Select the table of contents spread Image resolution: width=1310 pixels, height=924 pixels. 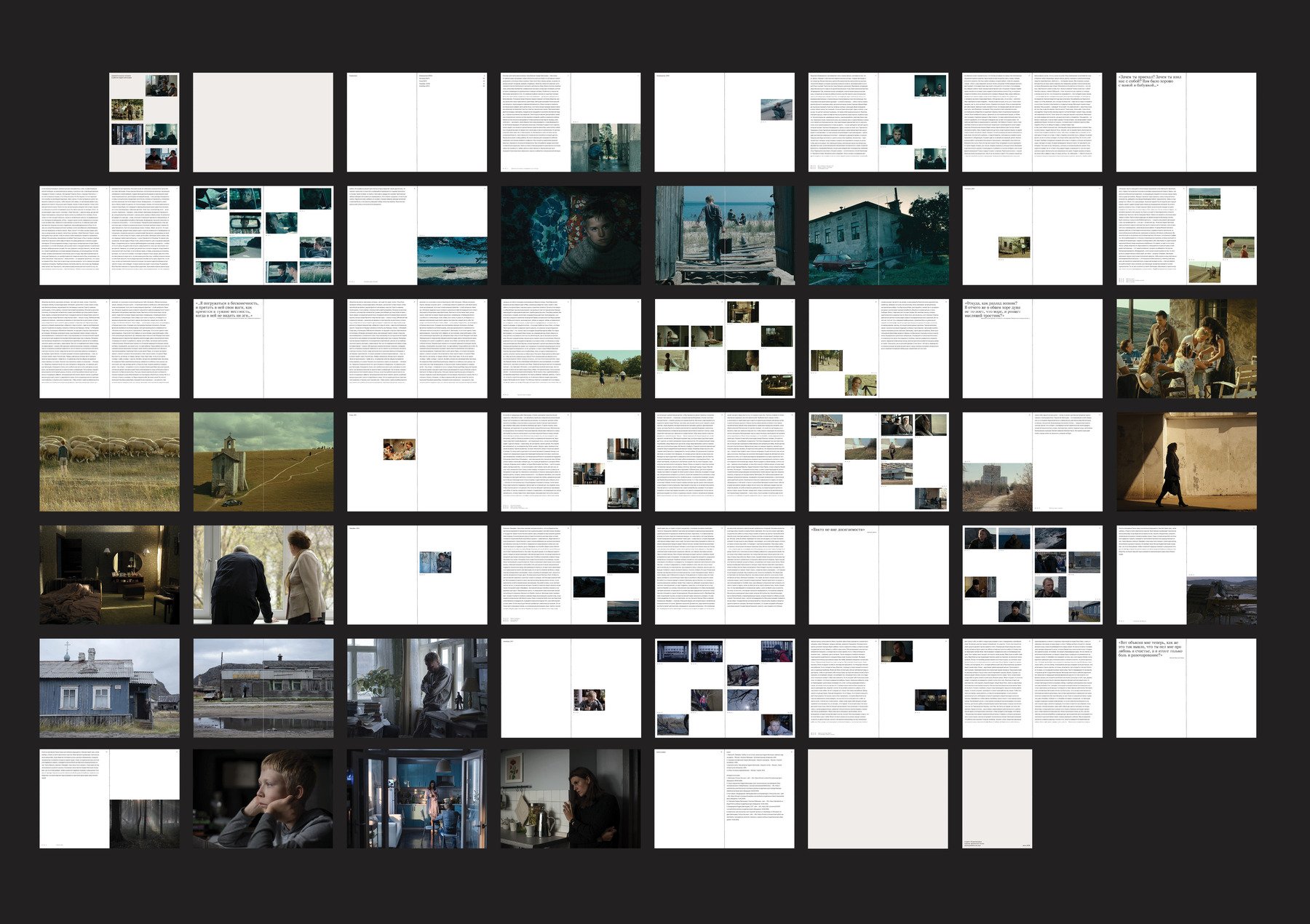coord(417,122)
